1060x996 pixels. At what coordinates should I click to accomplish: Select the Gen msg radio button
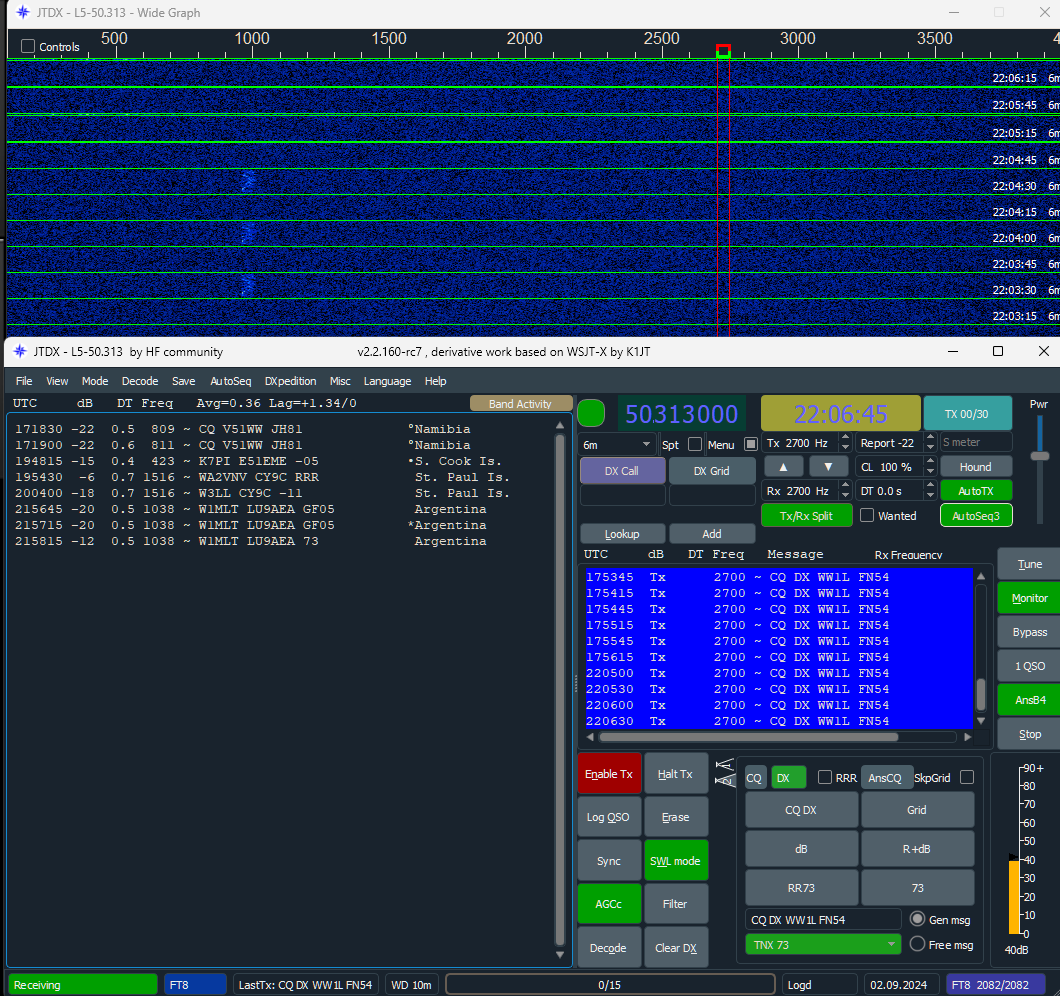tap(917, 919)
